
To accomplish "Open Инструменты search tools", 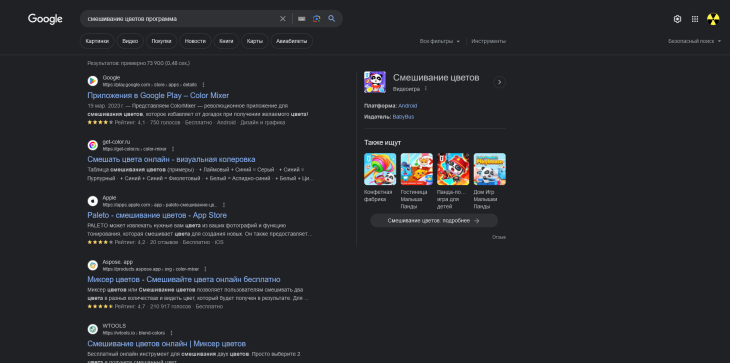I will [488, 41].
